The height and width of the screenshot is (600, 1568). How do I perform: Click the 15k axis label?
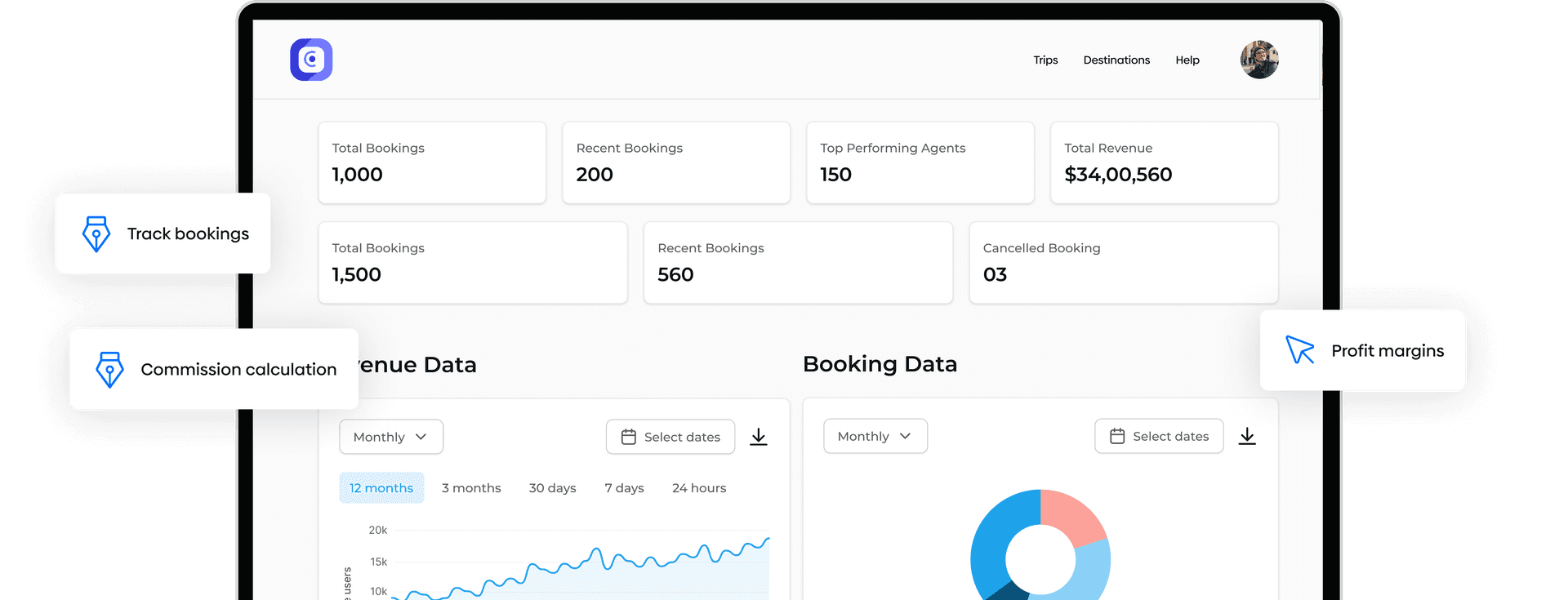coord(379,562)
